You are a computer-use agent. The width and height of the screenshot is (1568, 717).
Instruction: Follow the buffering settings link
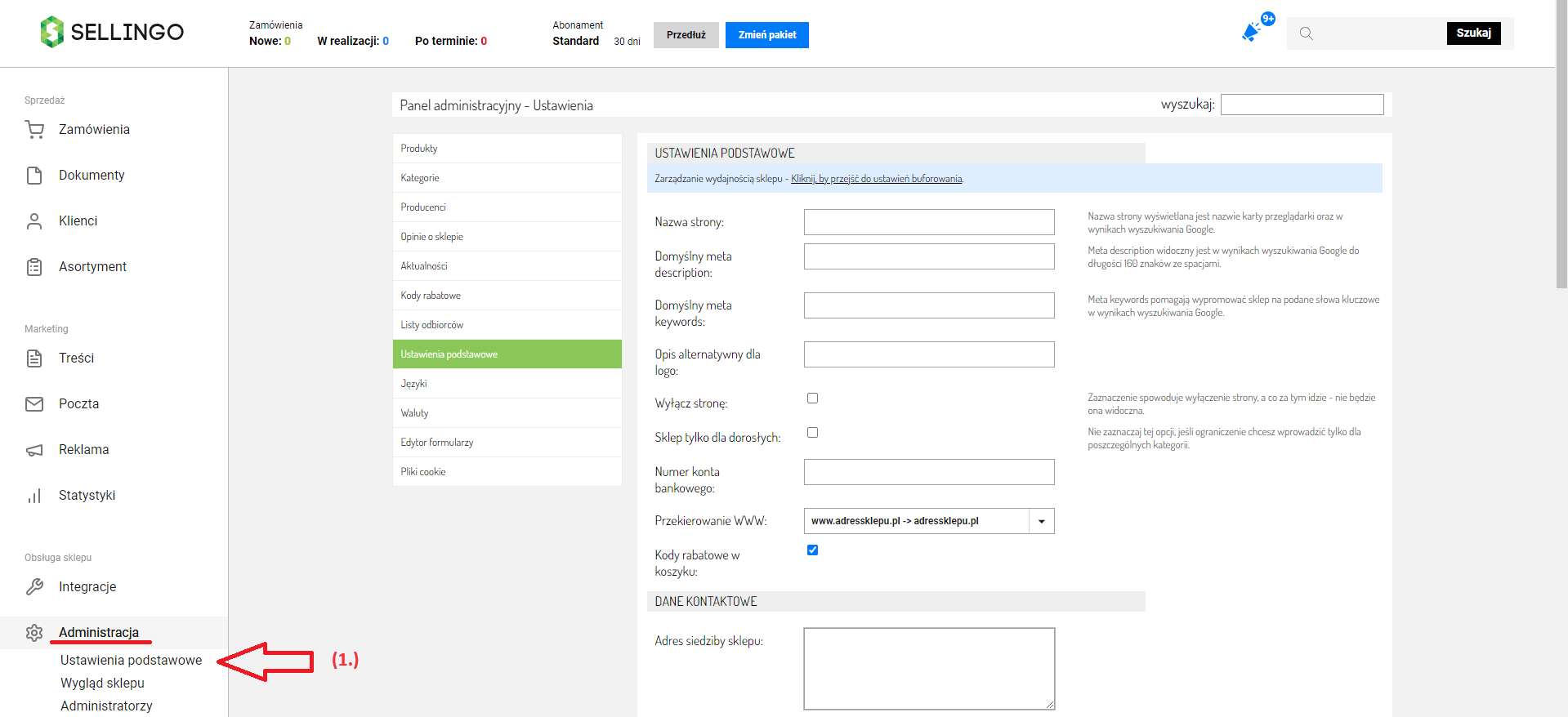[x=877, y=179]
